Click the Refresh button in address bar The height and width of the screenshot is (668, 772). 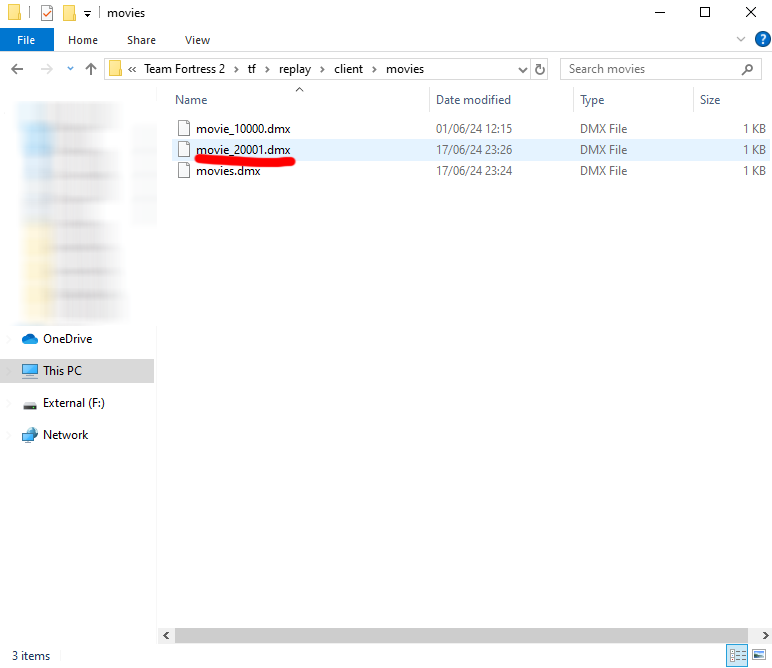540,69
